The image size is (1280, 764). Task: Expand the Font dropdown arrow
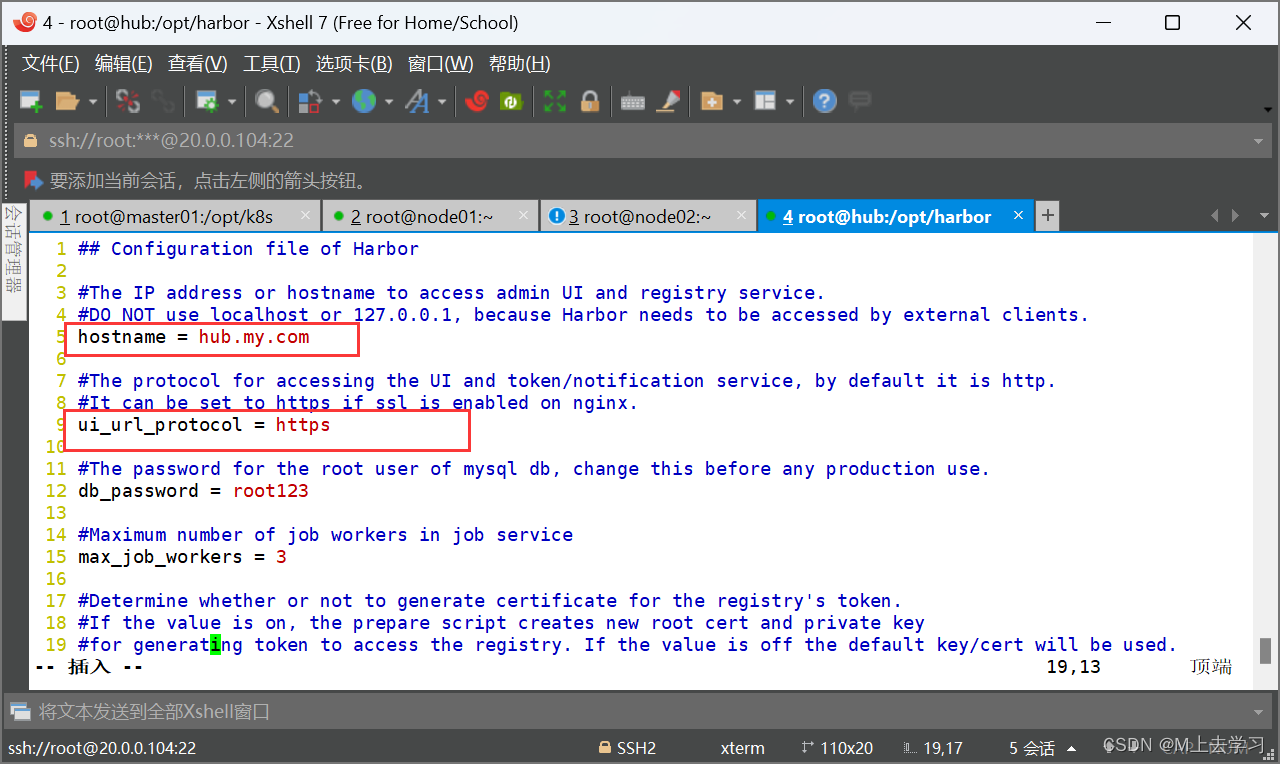pyautogui.click(x=442, y=101)
